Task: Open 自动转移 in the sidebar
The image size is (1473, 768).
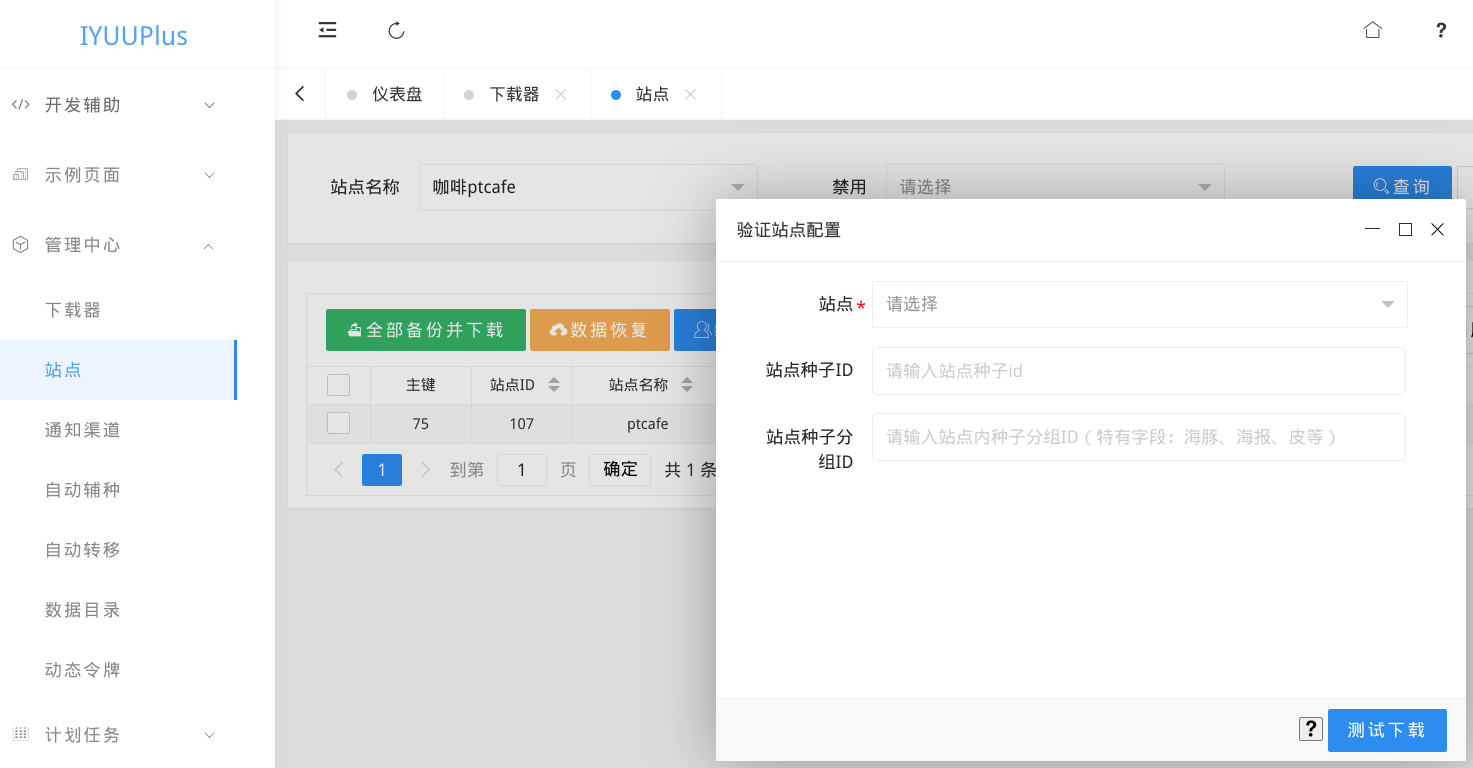Action: (x=118, y=550)
